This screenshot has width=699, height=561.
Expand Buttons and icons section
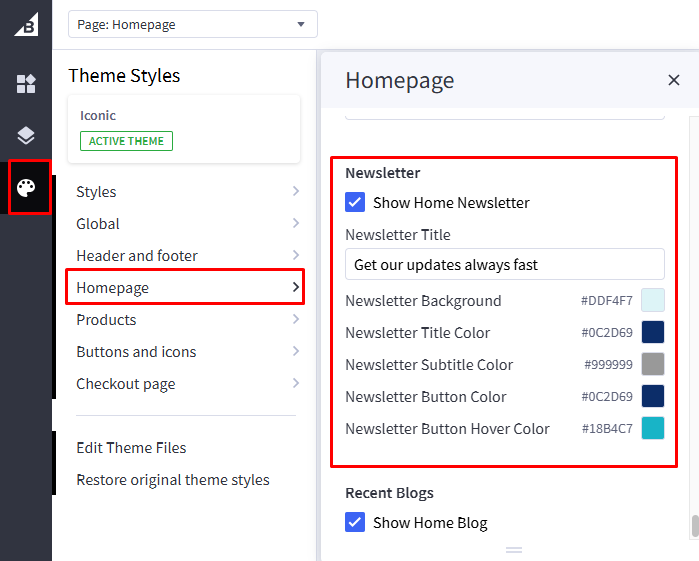pyautogui.click(x=186, y=352)
